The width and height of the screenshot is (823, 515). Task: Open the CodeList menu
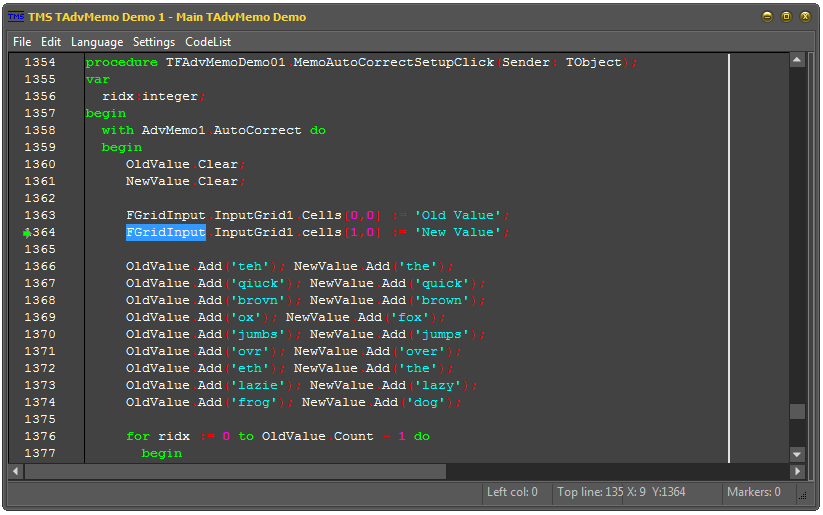(x=208, y=42)
